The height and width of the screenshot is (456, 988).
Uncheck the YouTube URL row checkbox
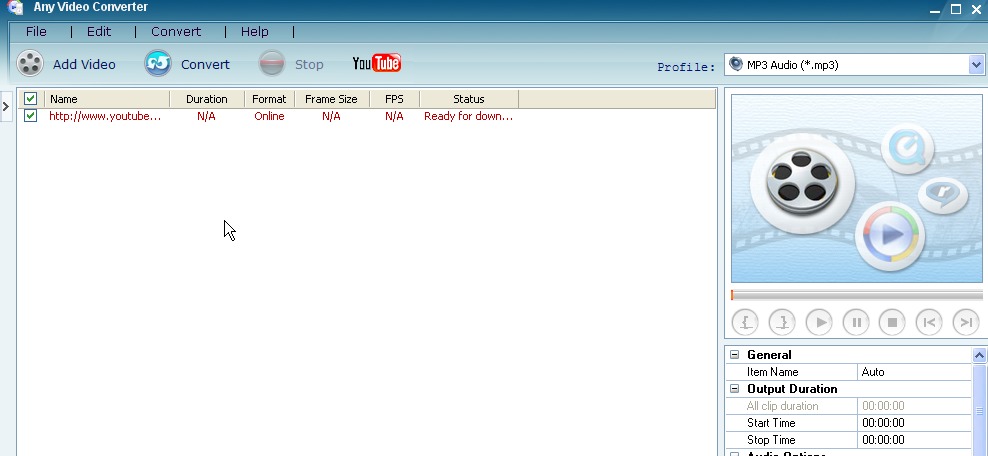coord(31,116)
